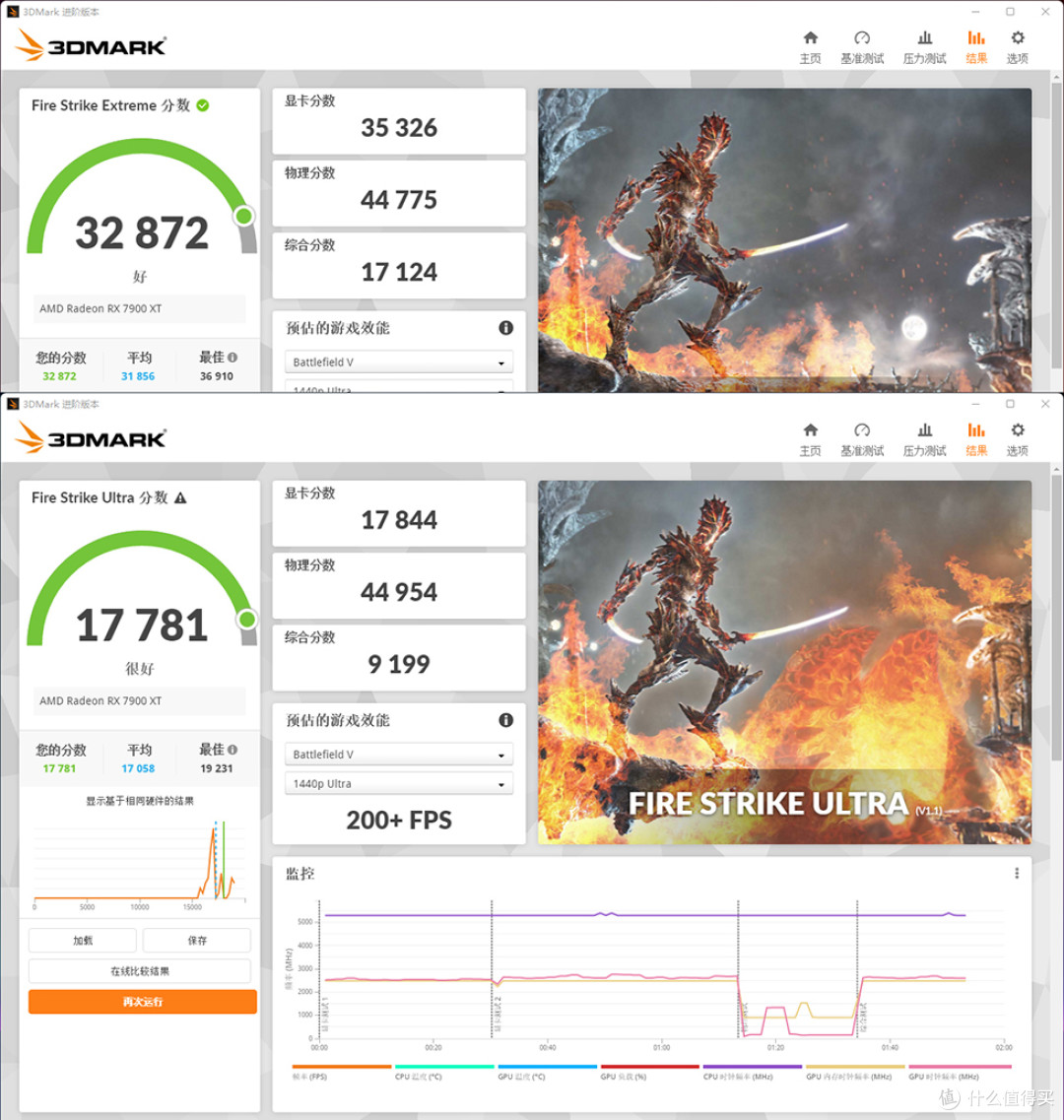The width and height of the screenshot is (1064, 1120).
Task: Click 在线比较结果 compare online button
Action: point(140,970)
